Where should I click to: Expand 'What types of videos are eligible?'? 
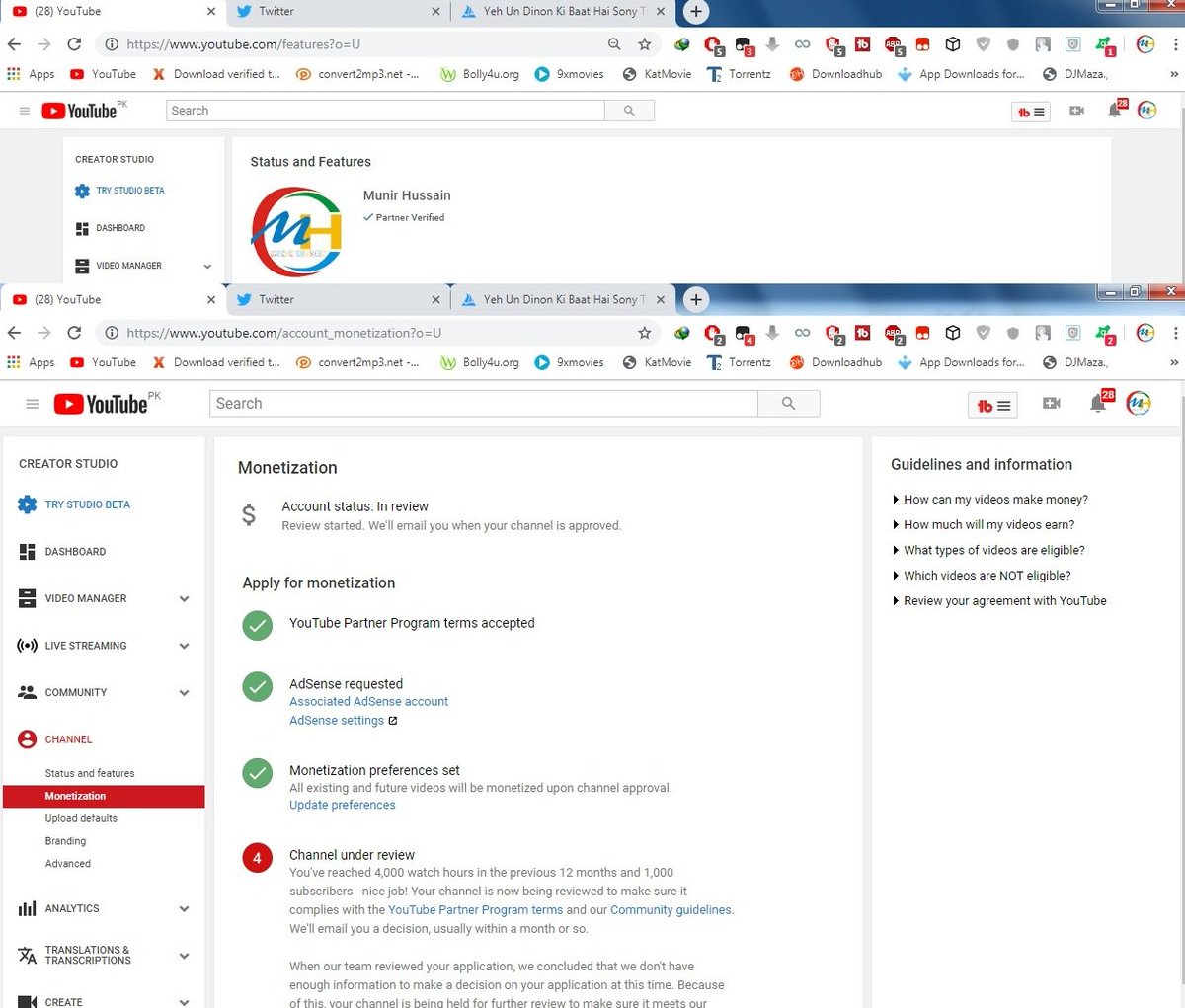pos(987,550)
